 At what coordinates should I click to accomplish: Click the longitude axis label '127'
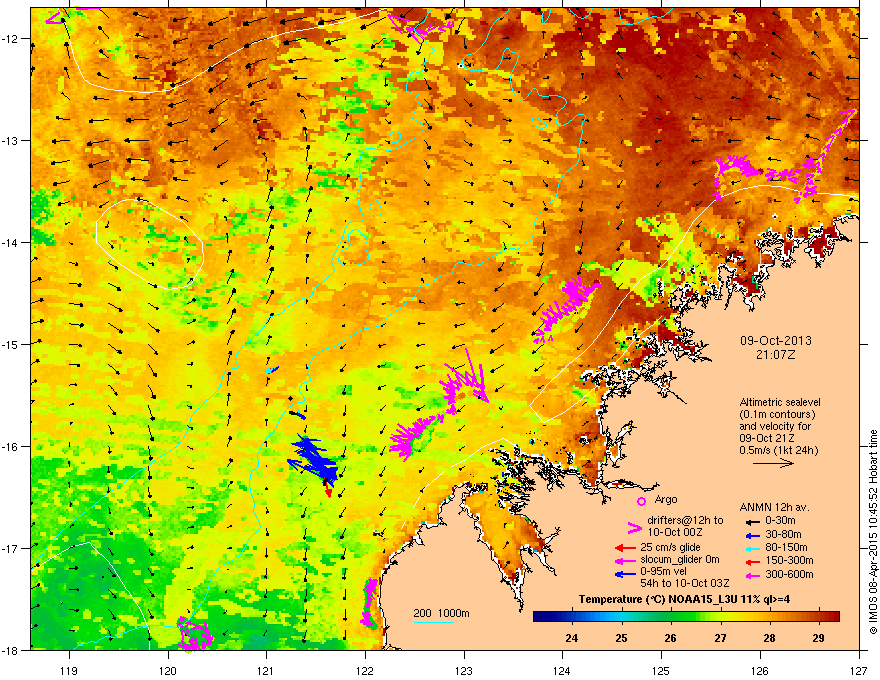coord(859,670)
